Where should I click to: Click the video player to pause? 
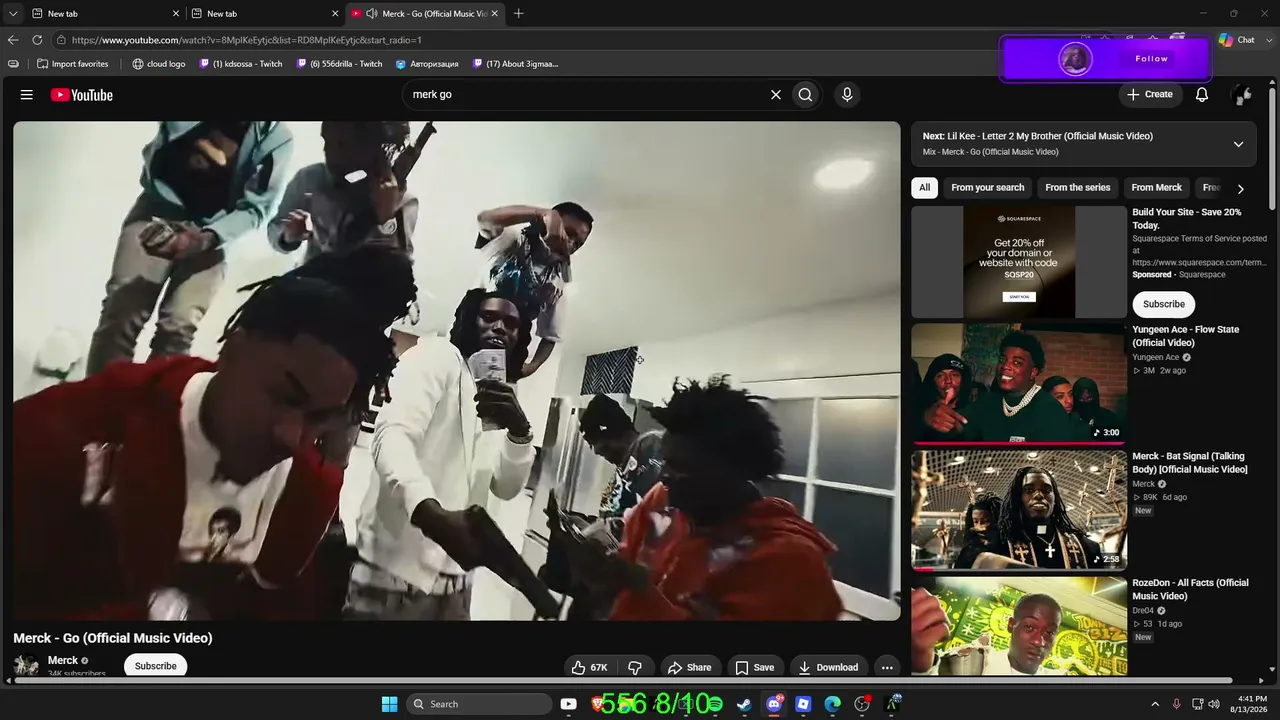(457, 371)
